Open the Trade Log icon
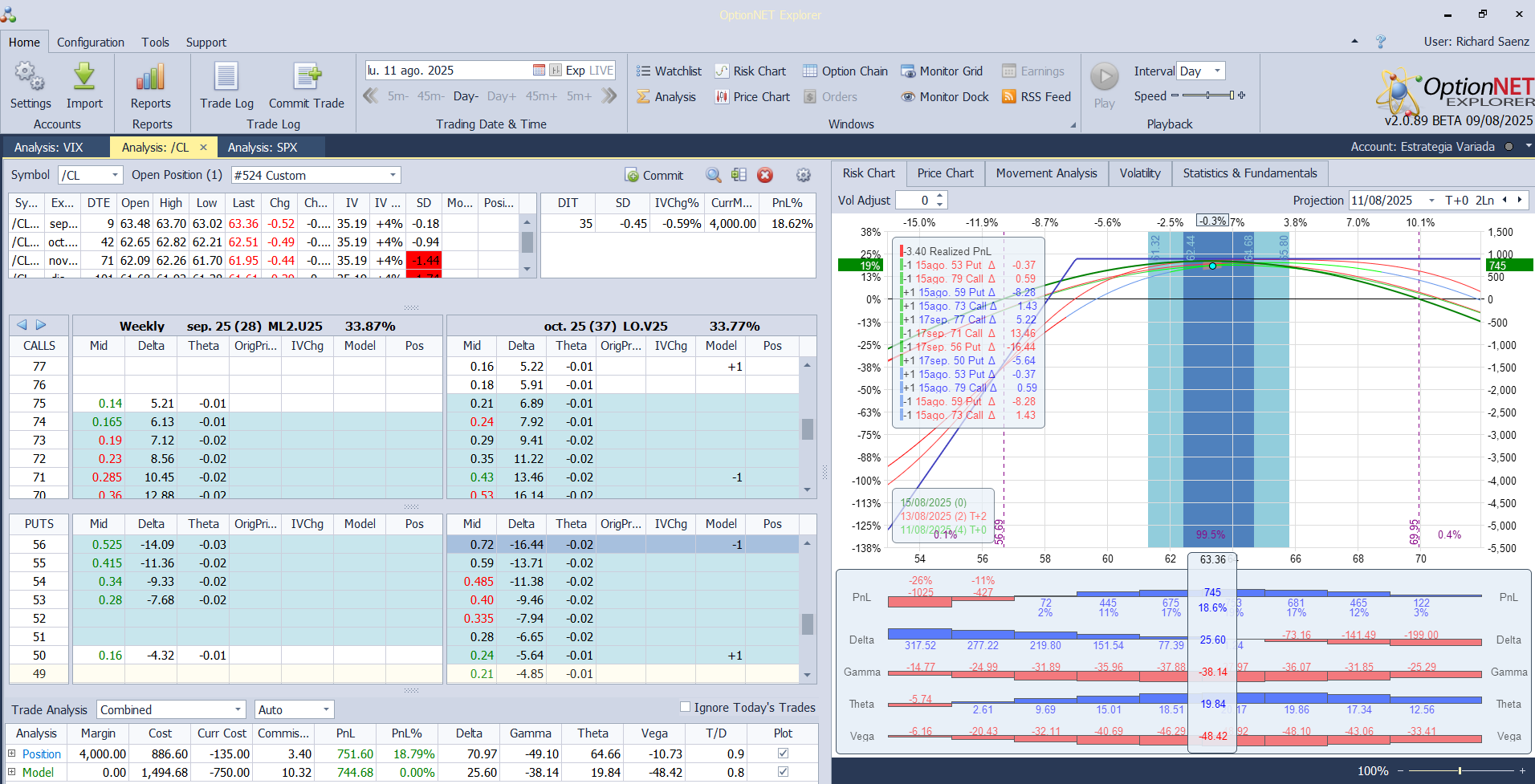This screenshot has height=784, width=1535. (226, 79)
